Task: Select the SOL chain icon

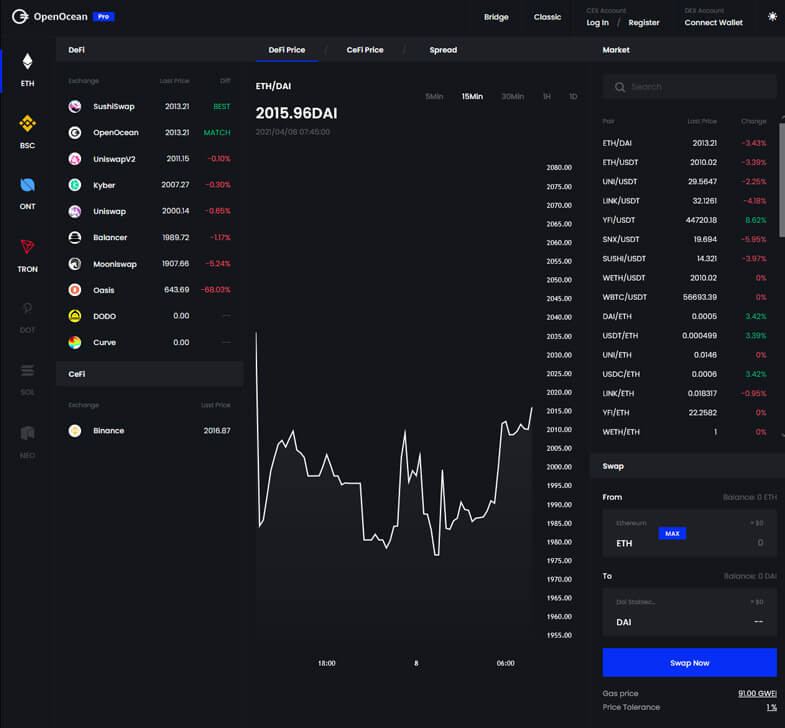Action: point(28,371)
